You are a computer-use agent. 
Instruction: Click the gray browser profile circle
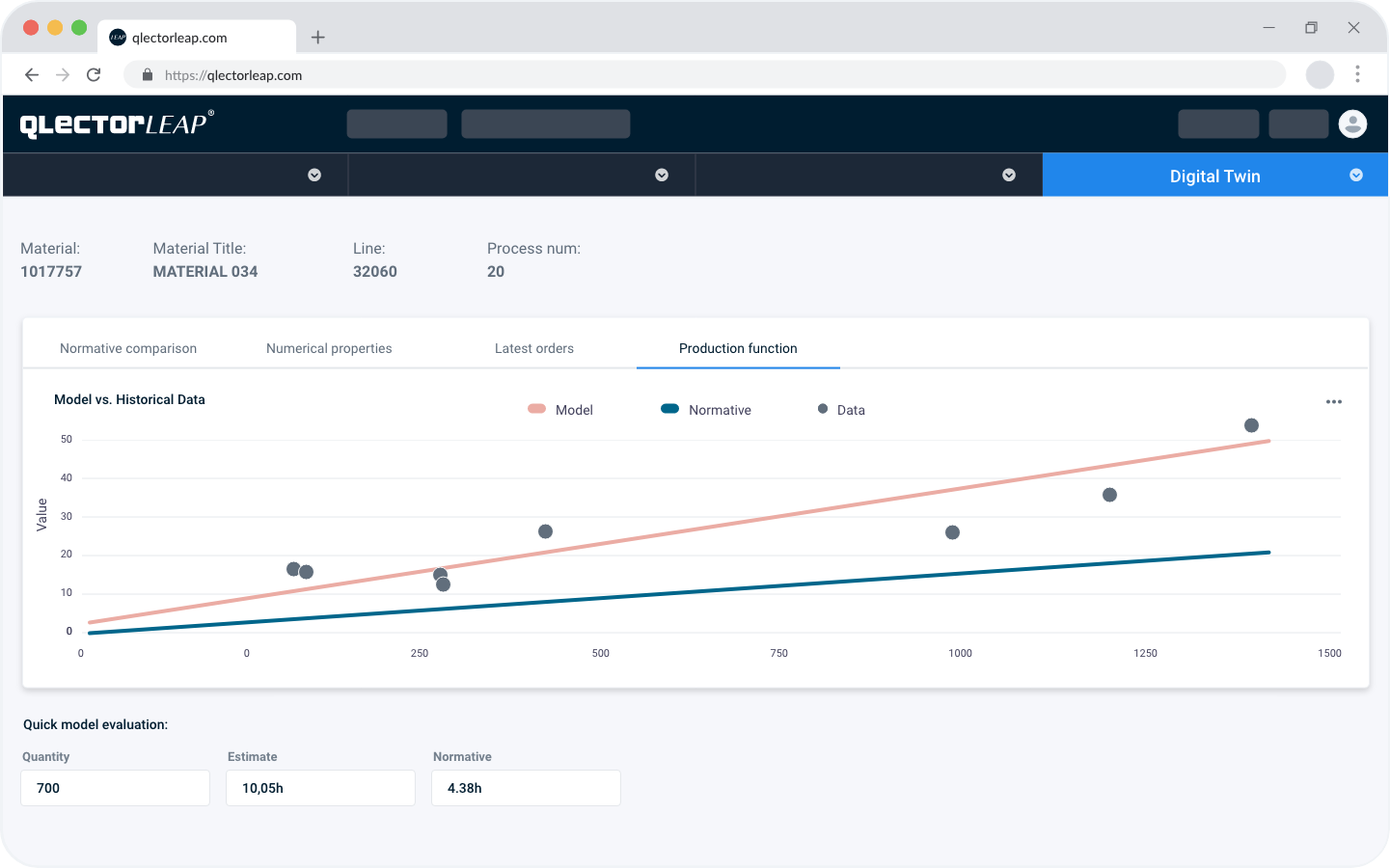pyautogui.click(x=1320, y=74)
